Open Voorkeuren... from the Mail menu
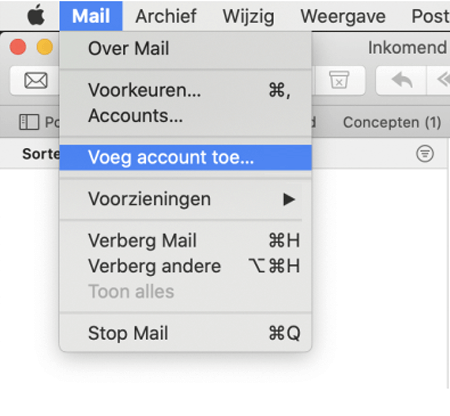Viewport: 450px width, 416px height. (186, 90)
